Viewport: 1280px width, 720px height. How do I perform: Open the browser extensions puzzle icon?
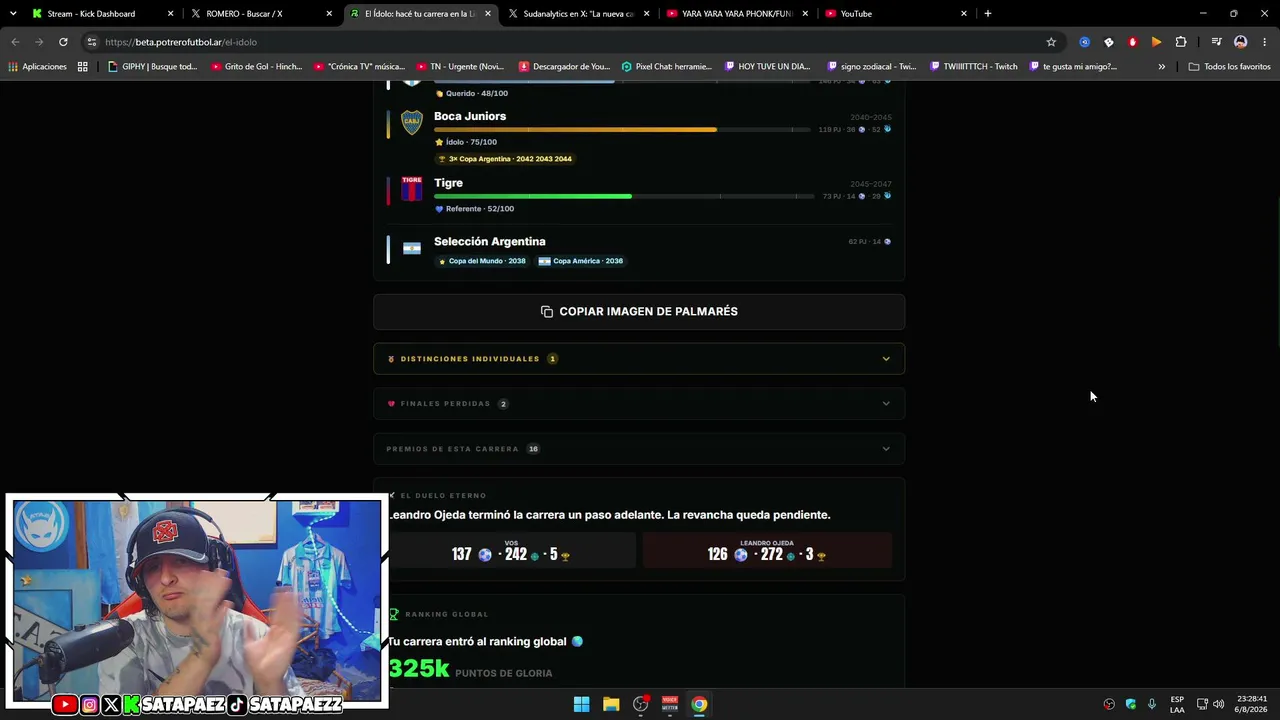pyautogui.click(x=1181, y=42)
